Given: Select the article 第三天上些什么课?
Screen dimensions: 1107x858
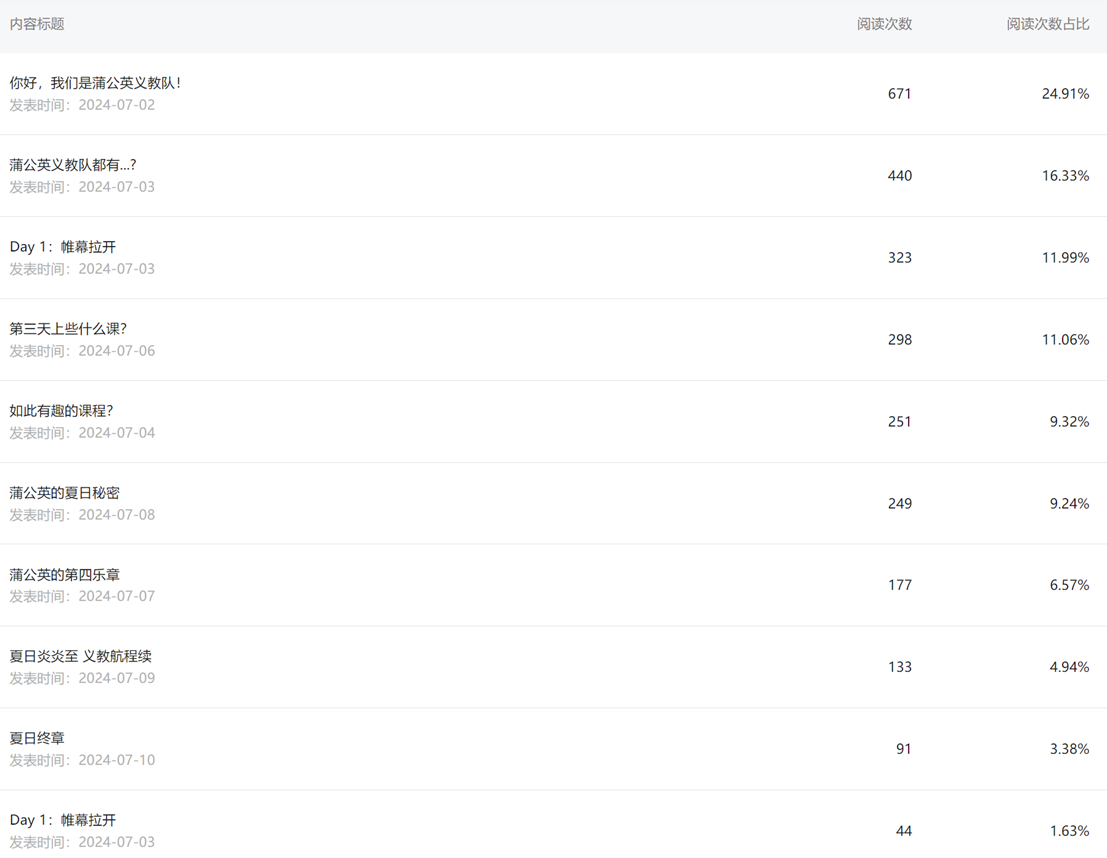Looking at the screenshot, I should (68, 329).
